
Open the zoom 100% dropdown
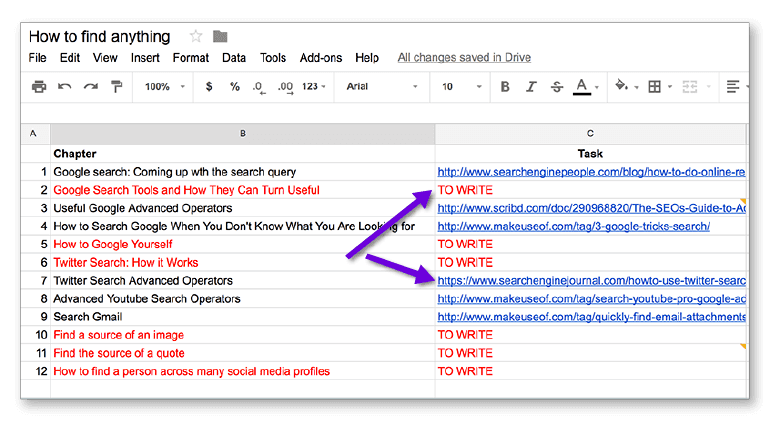coord(163,87)
